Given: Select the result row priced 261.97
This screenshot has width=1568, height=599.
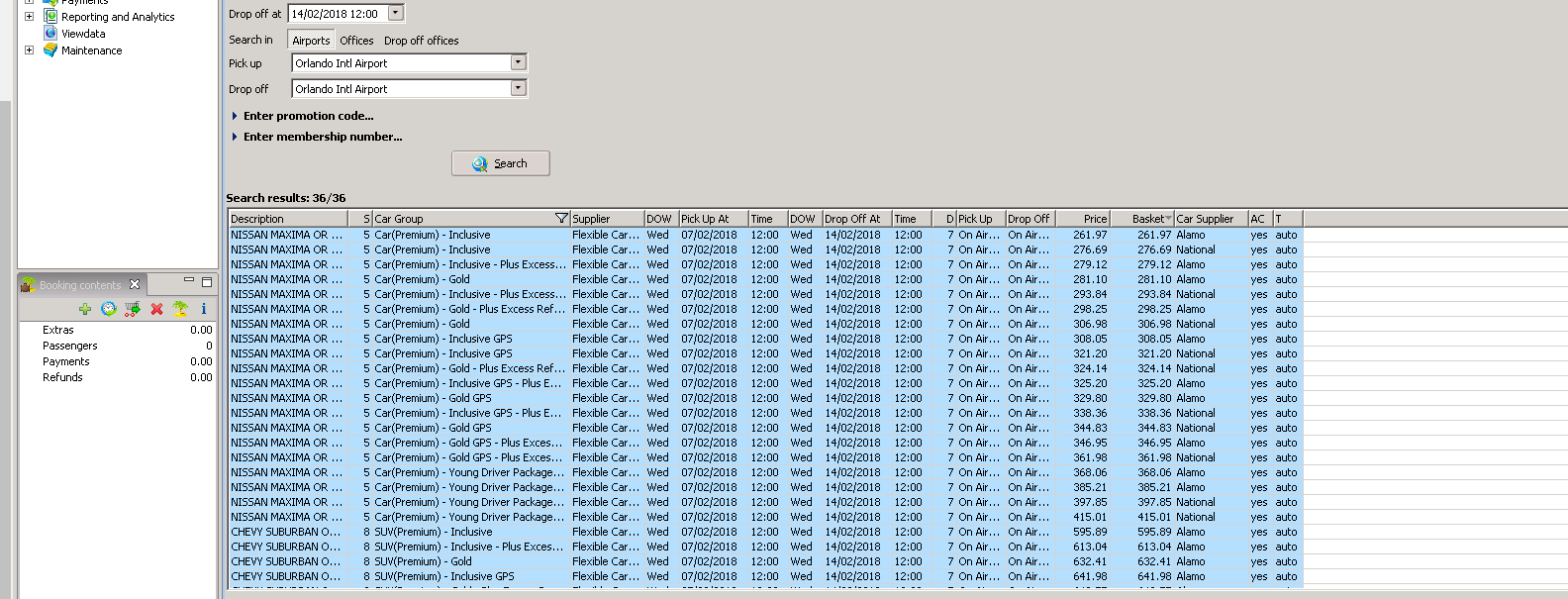Looking at the screenshot, I should (765, 235).
